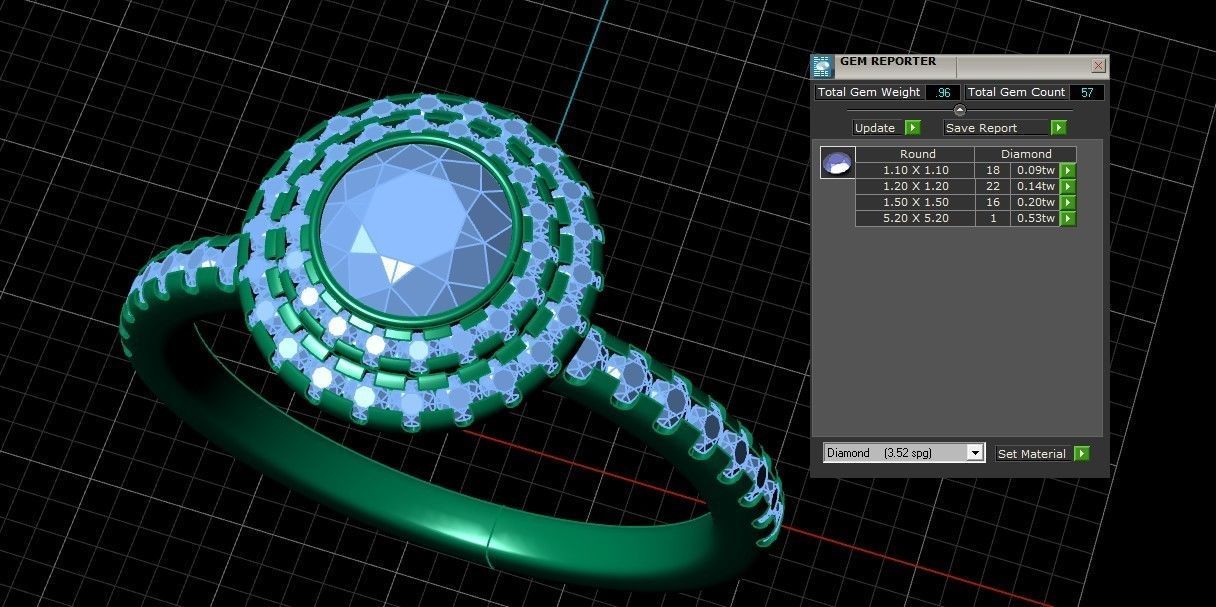
Task: Click the Round column header
Action: 915,154
